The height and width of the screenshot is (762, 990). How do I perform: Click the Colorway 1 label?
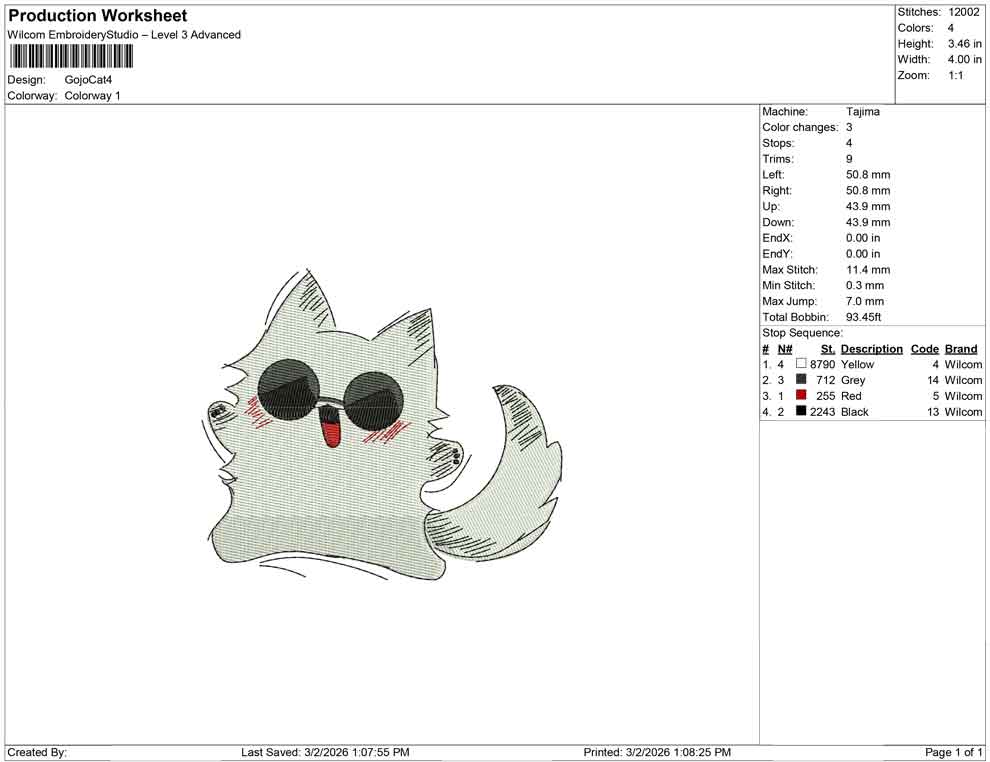click(x=91, y=96)
